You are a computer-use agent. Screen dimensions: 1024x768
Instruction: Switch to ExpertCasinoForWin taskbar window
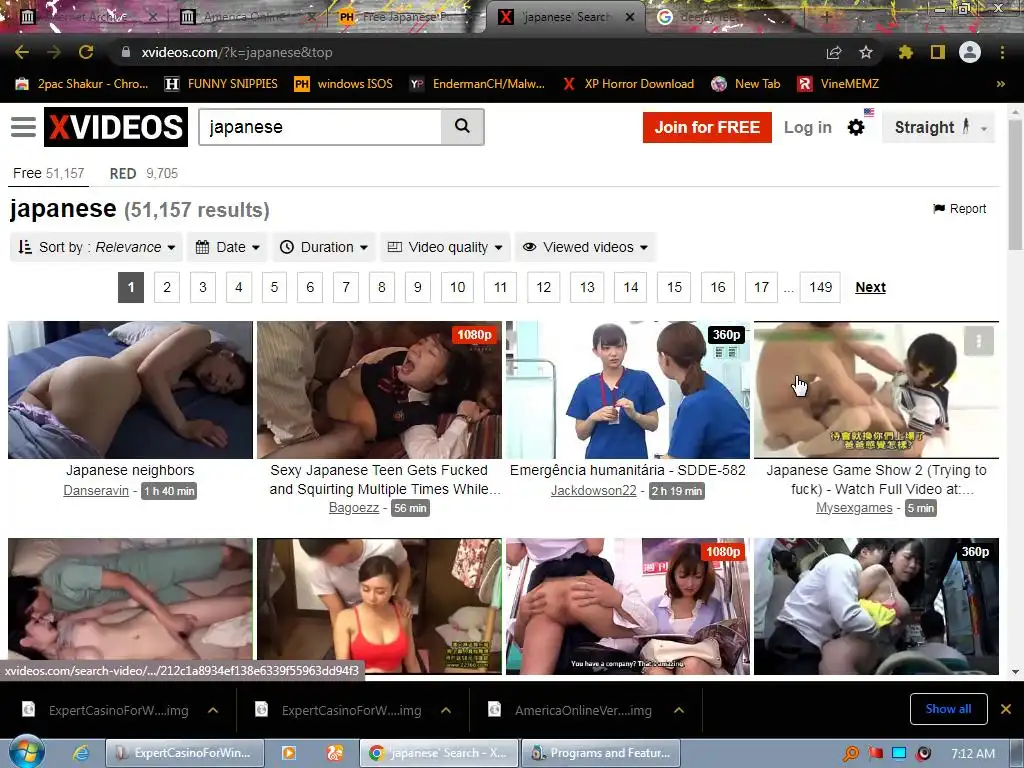[x=185, y=753]
